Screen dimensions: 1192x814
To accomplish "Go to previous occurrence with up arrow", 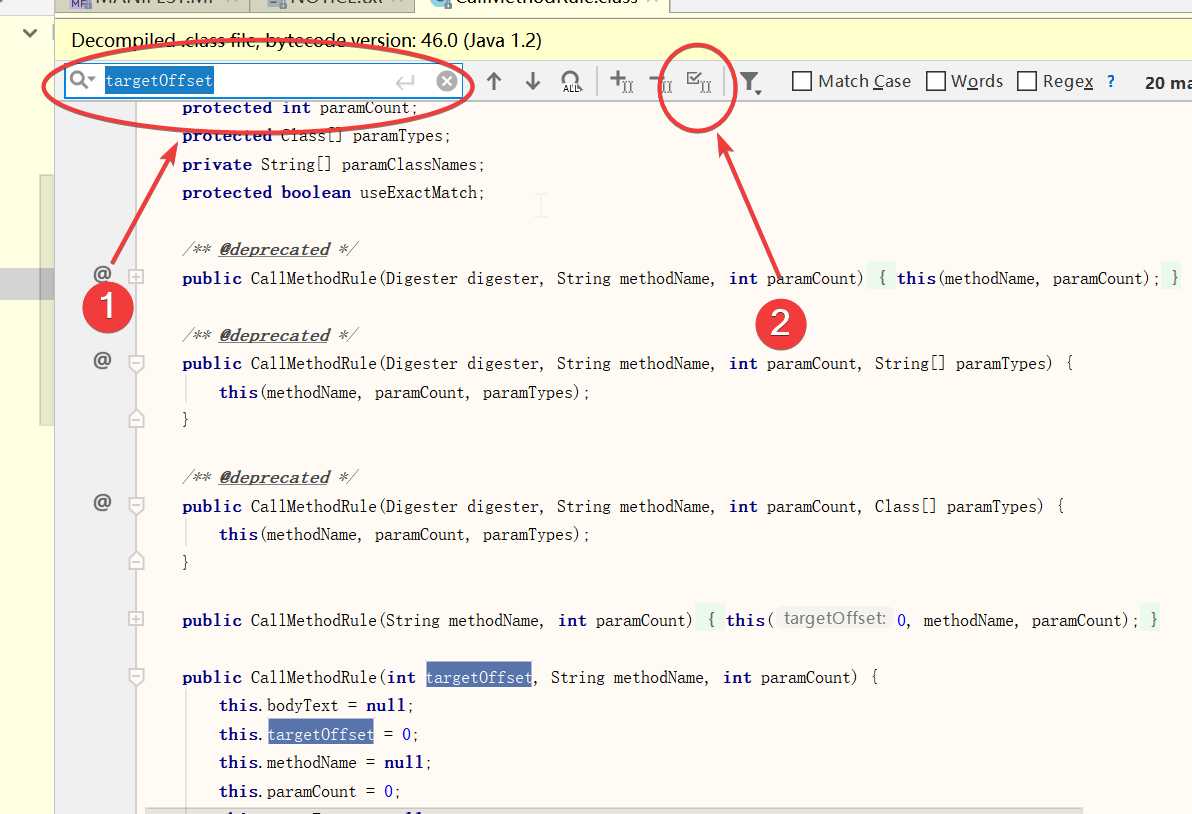I will [x=494, y=81].
